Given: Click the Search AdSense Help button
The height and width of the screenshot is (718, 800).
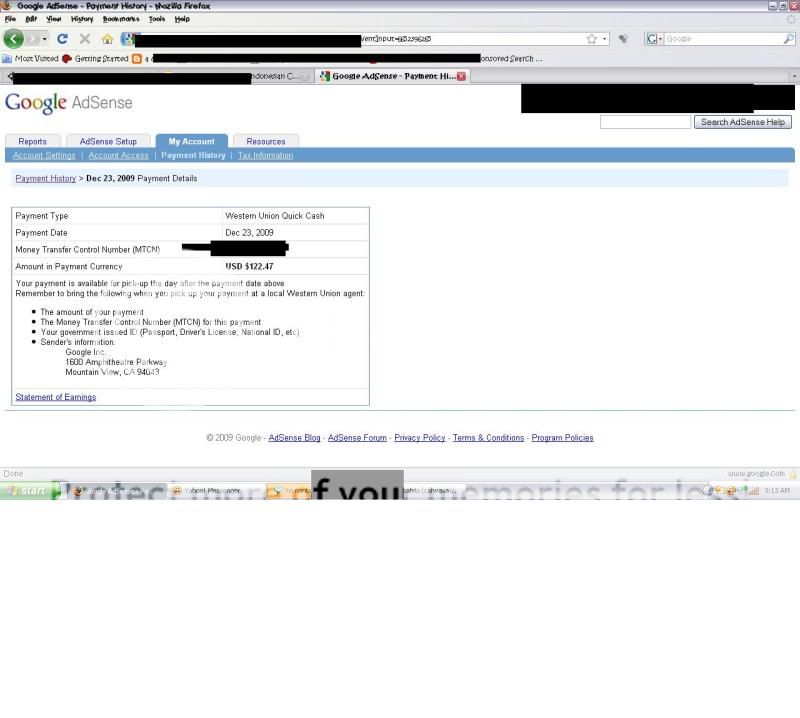Looking at the screenshot, I should (x=742, y=122).
